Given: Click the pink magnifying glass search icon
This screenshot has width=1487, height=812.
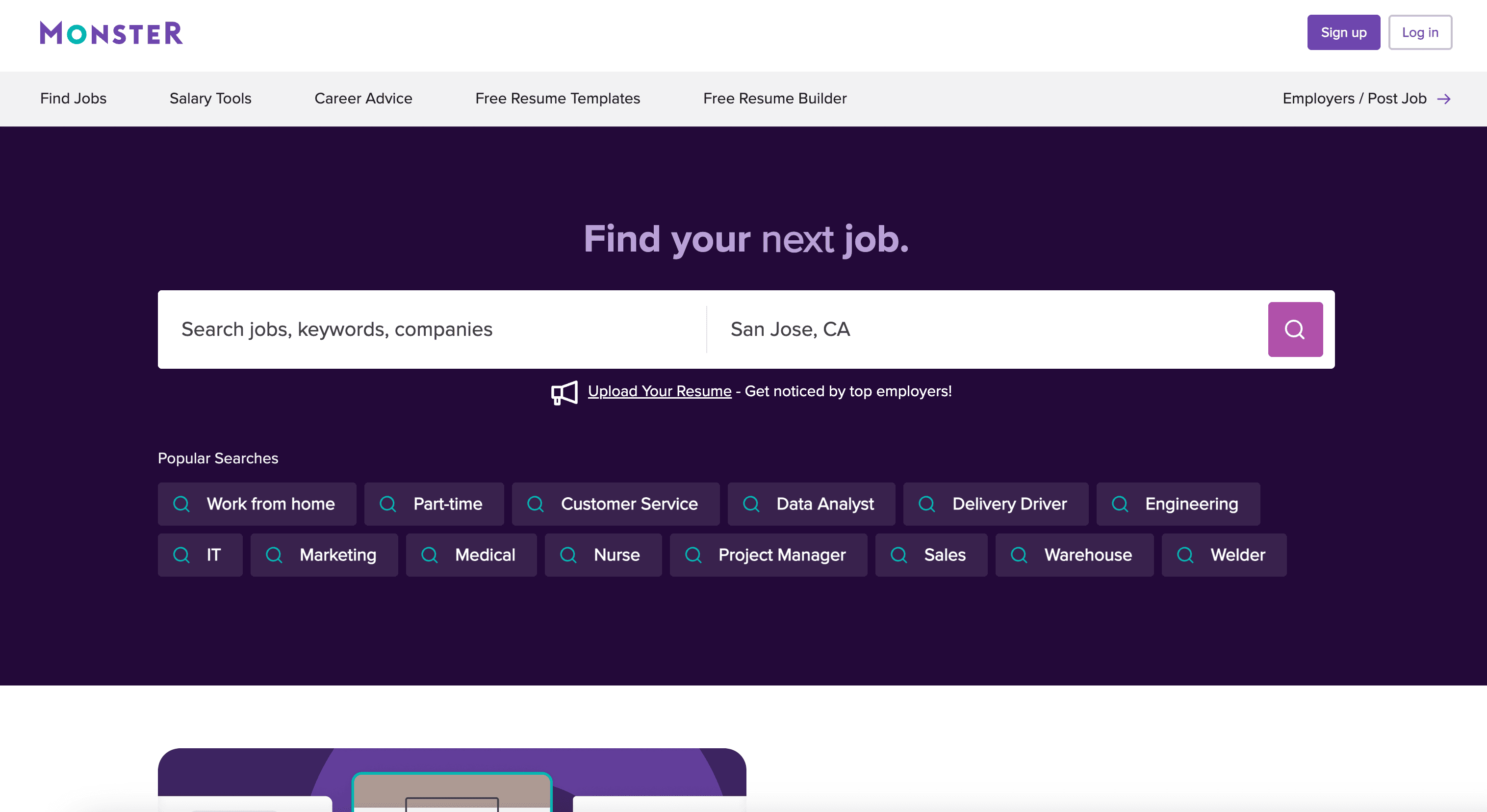Looking at the screenshot, I should [x=1295, y=329].
